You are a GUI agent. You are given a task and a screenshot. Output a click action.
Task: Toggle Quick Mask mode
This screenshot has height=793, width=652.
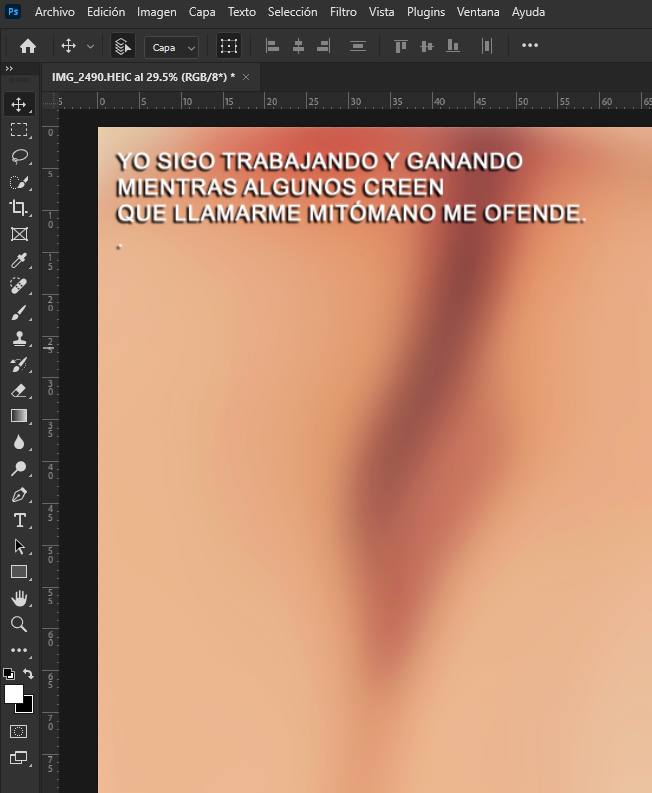pyautogui.click(x=19, y=731)
